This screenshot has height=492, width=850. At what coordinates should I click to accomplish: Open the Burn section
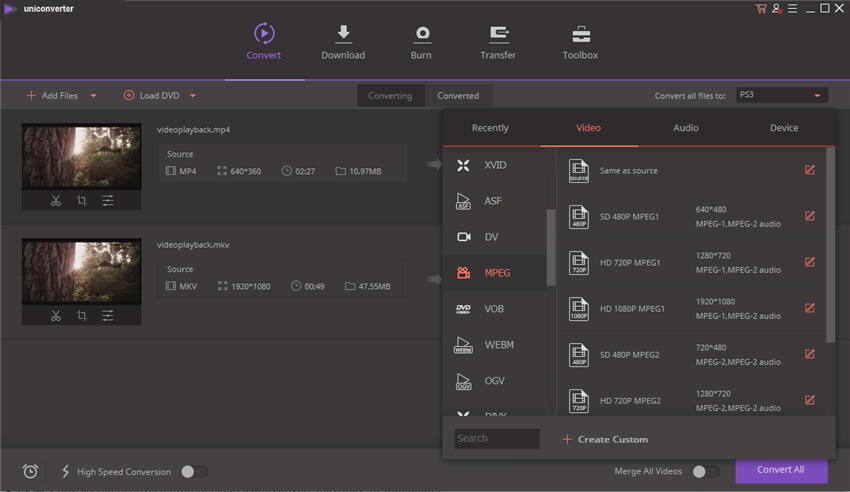pos(421,42)
